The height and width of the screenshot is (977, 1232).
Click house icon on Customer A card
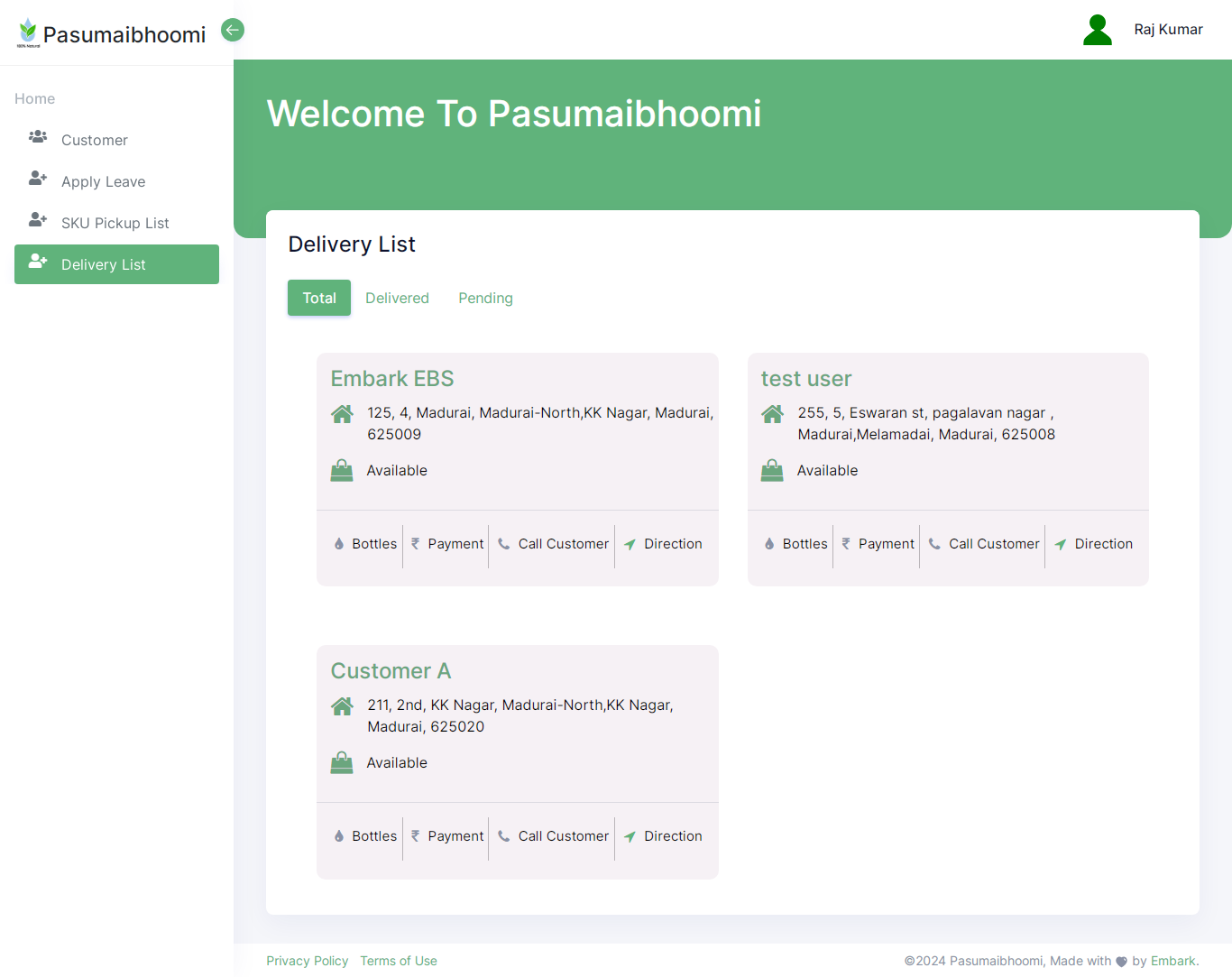tap(342, 706)
